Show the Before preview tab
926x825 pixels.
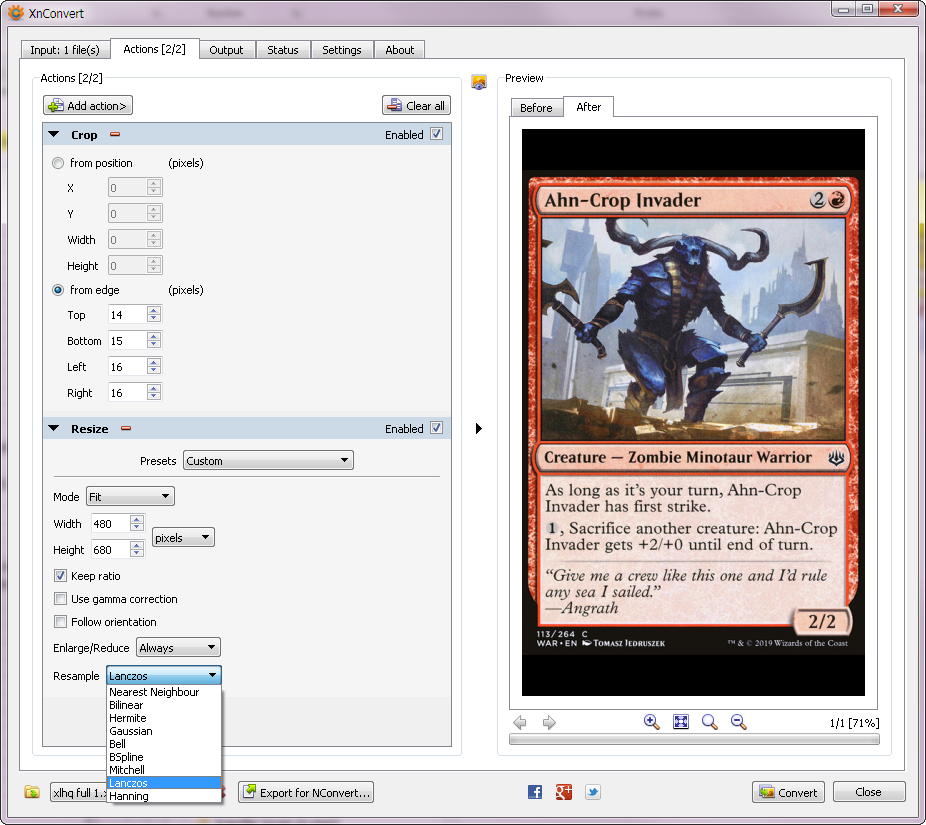[x=536, y=108]
